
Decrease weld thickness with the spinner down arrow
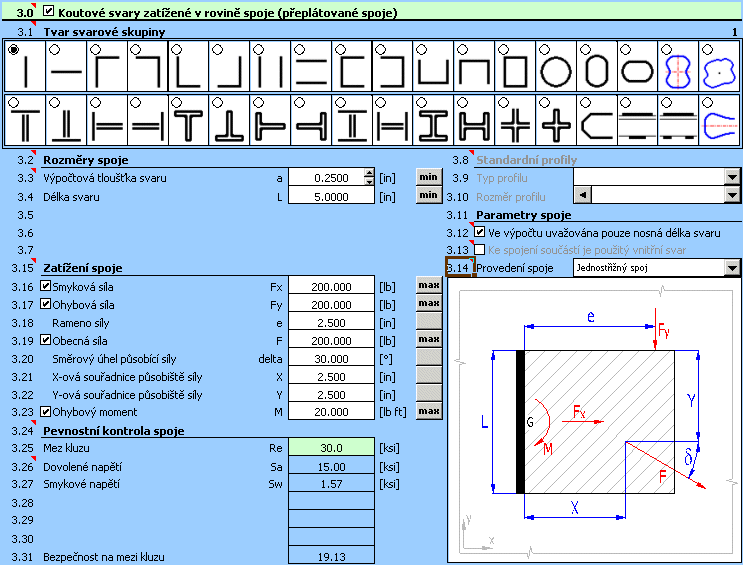[x=369, y=181]
